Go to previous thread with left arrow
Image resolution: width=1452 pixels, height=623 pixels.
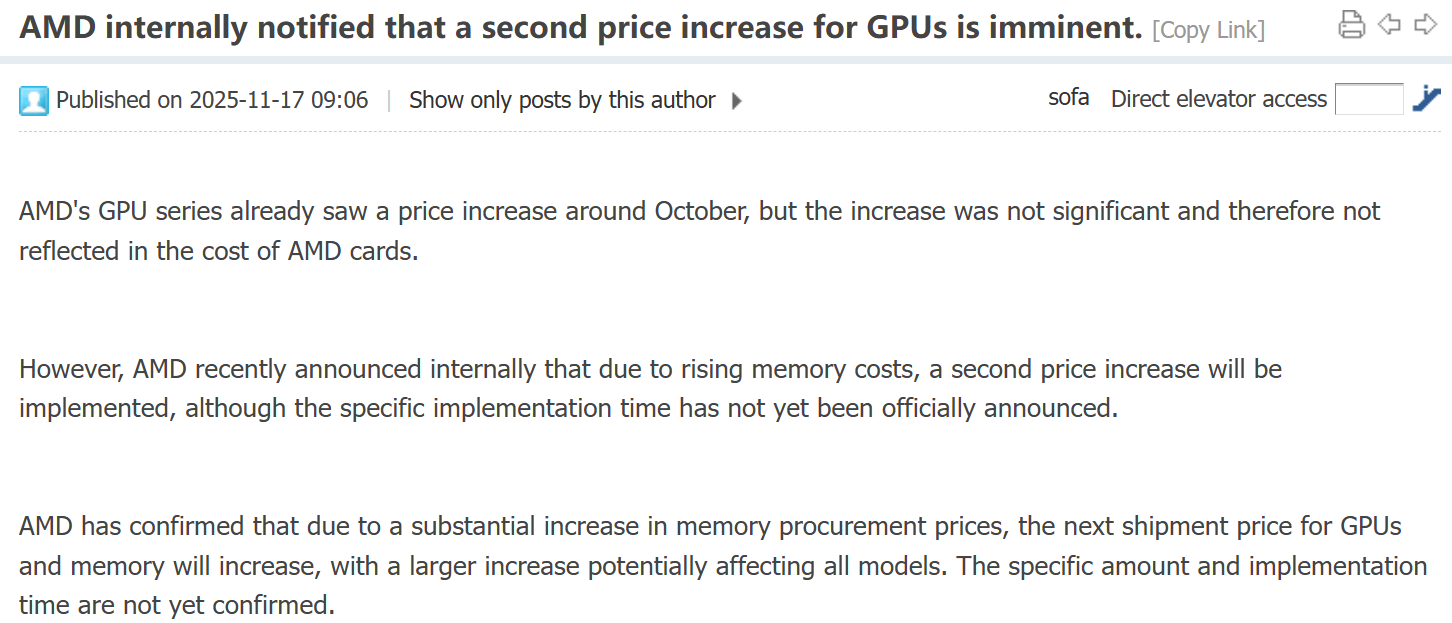[1389, 24]
